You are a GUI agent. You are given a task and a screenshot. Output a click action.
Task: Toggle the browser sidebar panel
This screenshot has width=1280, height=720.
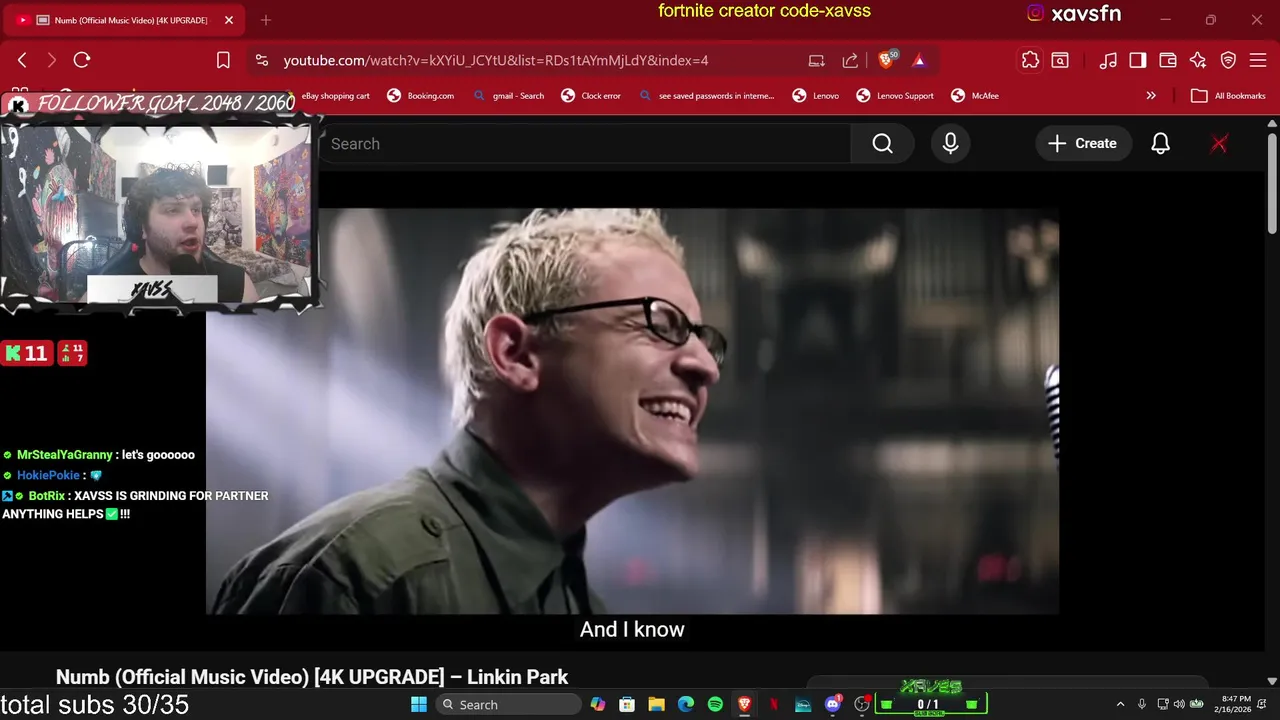1138,60
